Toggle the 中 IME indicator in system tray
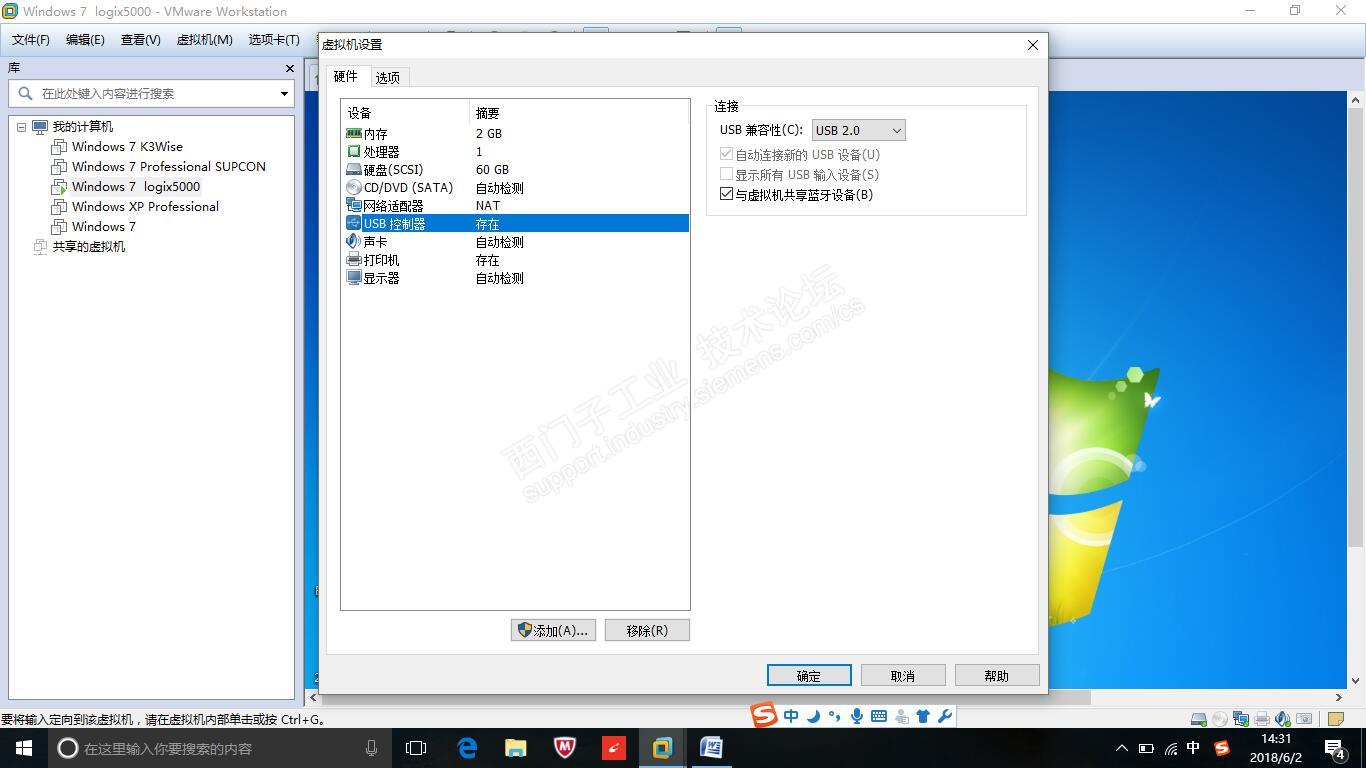The width and height of the screenshot is (1366, 768). [x=1193, y=748]
